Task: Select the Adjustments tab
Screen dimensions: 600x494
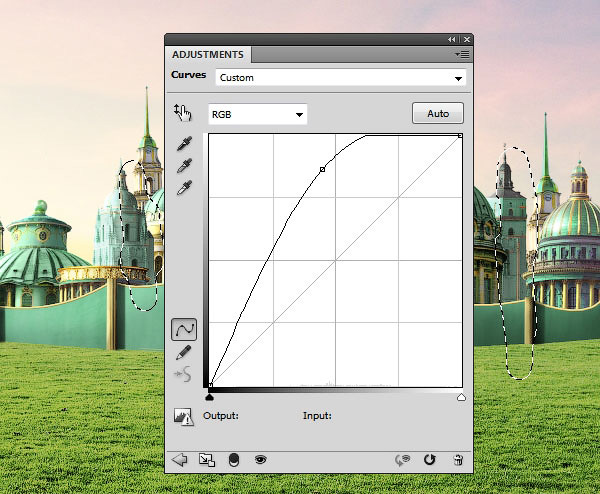Action: [x=208, y=54]
